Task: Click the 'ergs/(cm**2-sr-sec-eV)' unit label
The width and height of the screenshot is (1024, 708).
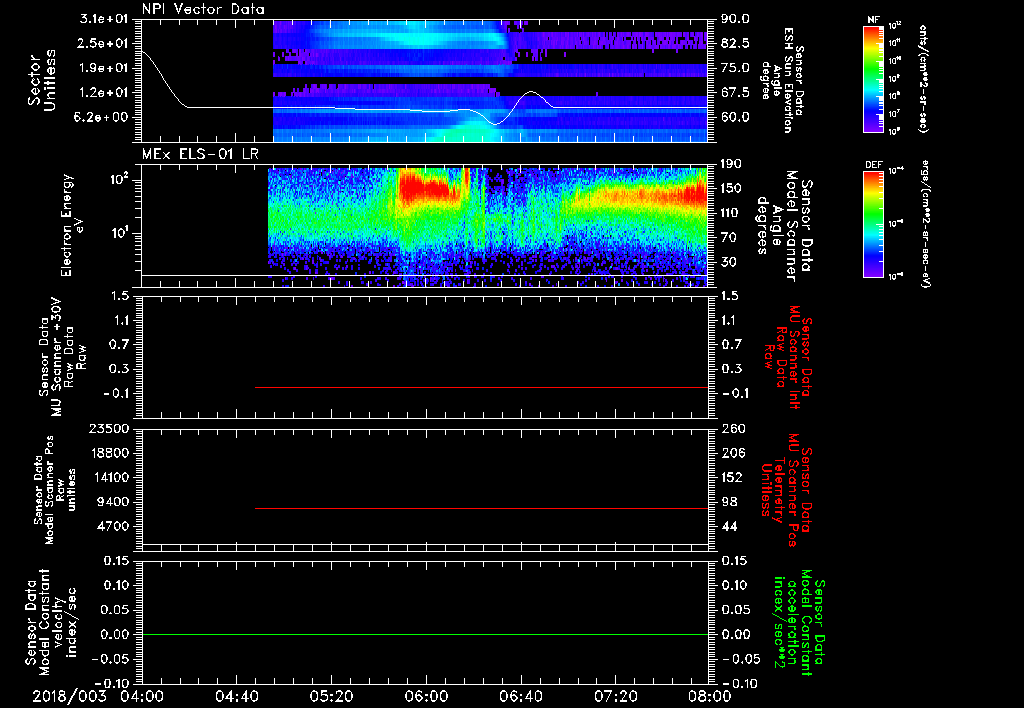Action: 924,223
